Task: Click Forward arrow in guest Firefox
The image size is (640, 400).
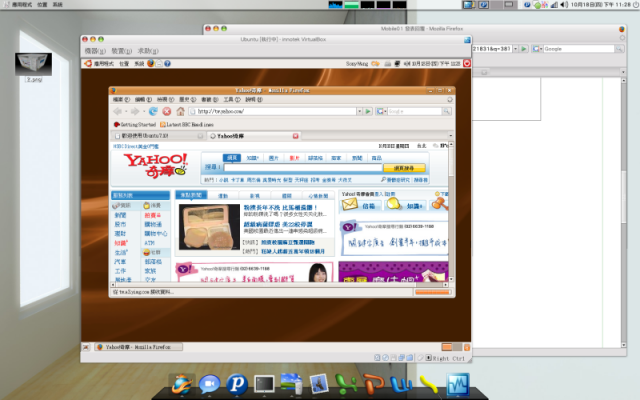Action: click(x=135, y=111)
